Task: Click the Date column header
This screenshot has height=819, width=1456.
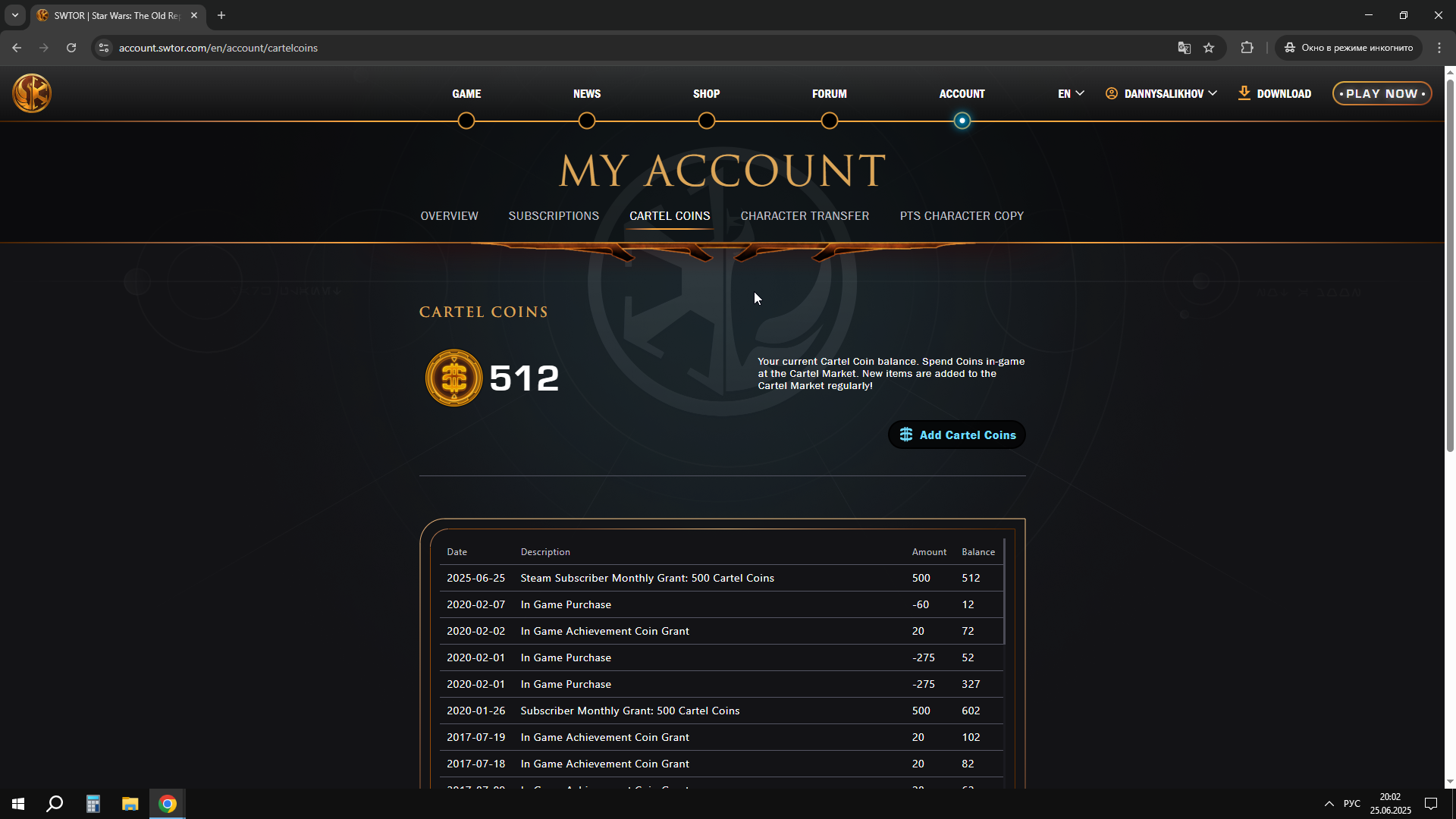Action: coord(457,552)
